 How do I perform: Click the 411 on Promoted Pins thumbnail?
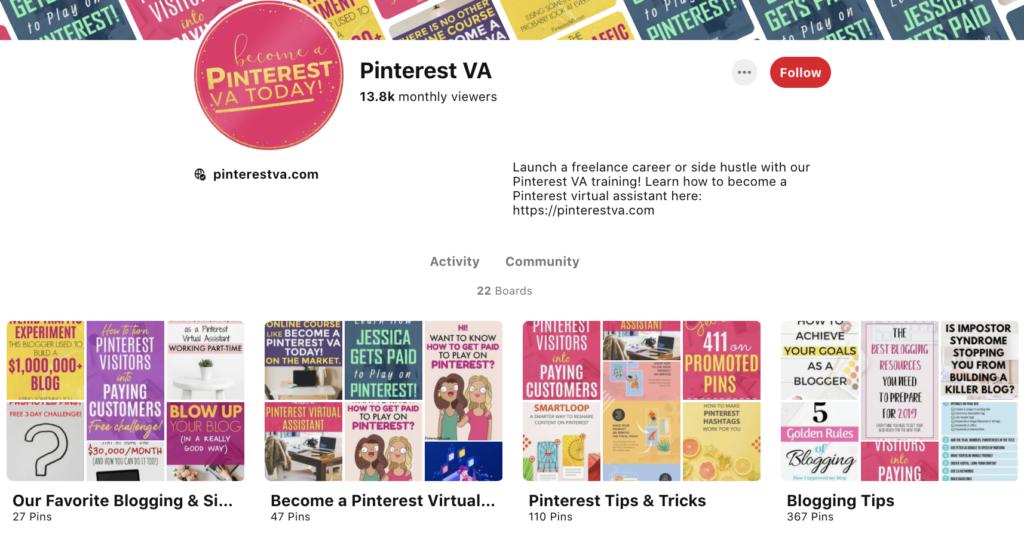click(x=721, y=360)
